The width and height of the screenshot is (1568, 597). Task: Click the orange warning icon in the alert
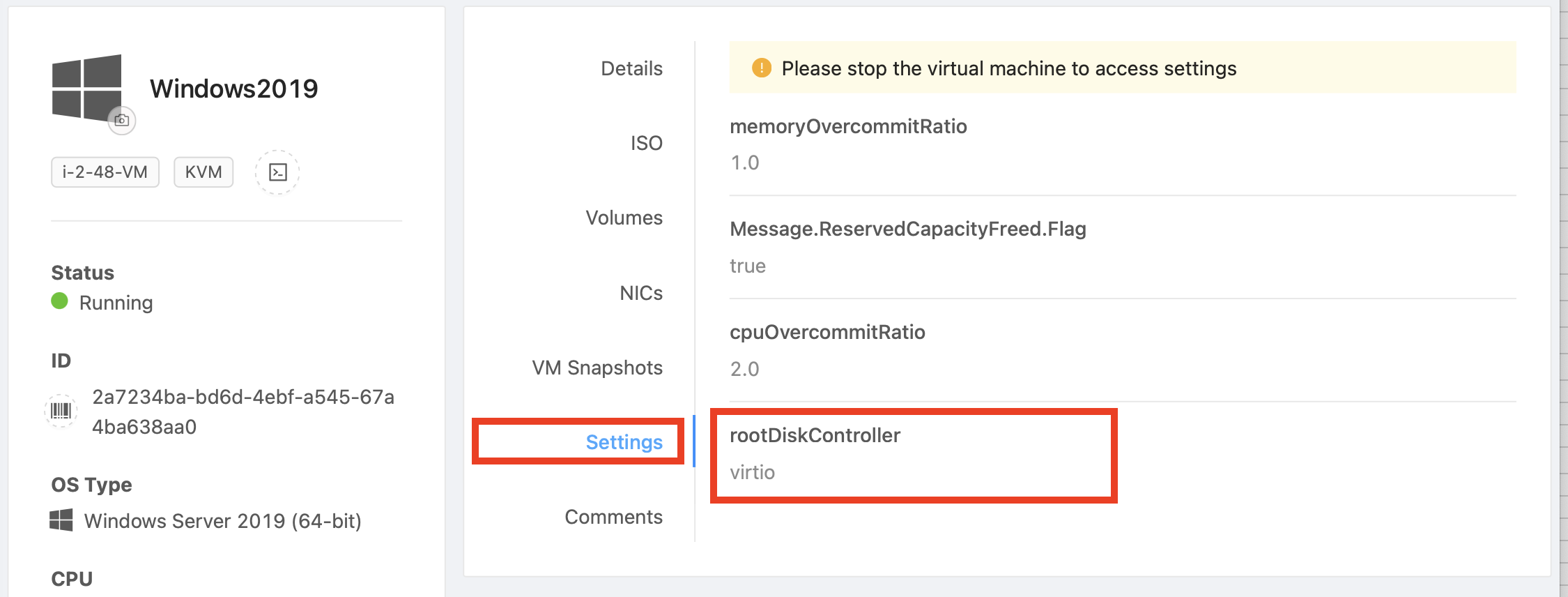point(761,68)
